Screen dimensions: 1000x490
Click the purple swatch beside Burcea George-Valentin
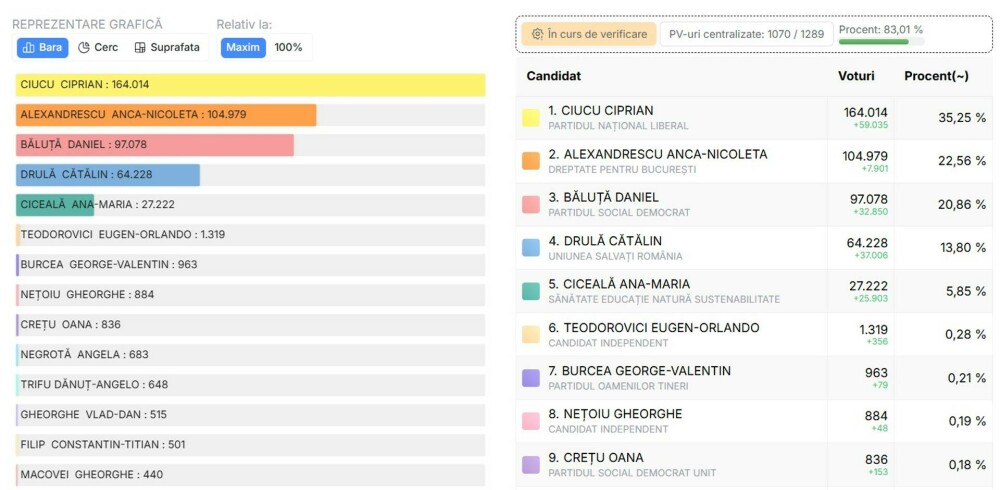(x=531, y=378)
